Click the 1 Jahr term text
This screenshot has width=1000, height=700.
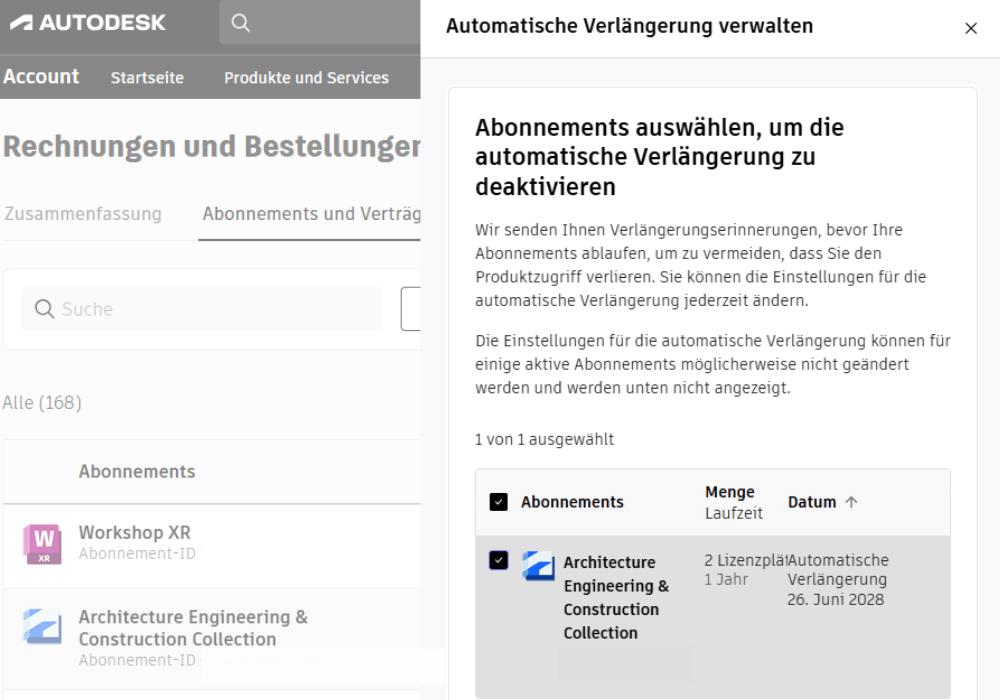coord(726,580)
